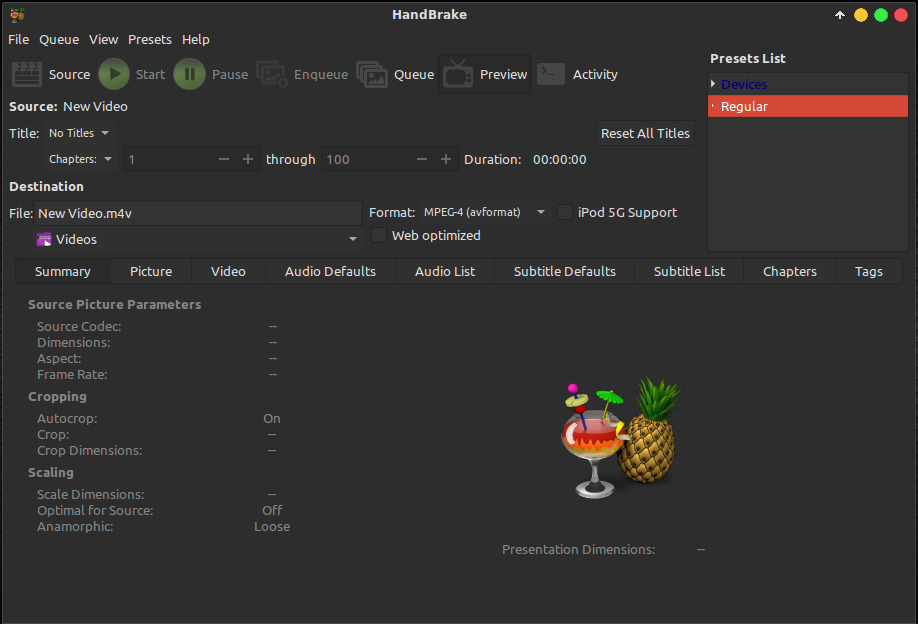Click the Reset All Titles button

click(x=645, y=132)
